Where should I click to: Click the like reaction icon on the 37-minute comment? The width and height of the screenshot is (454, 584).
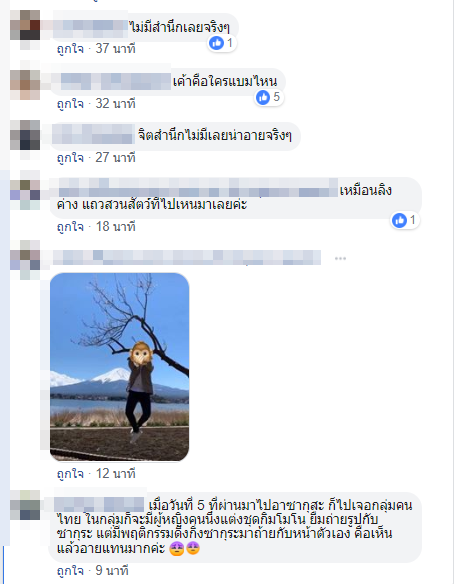(x=216, y=43)
